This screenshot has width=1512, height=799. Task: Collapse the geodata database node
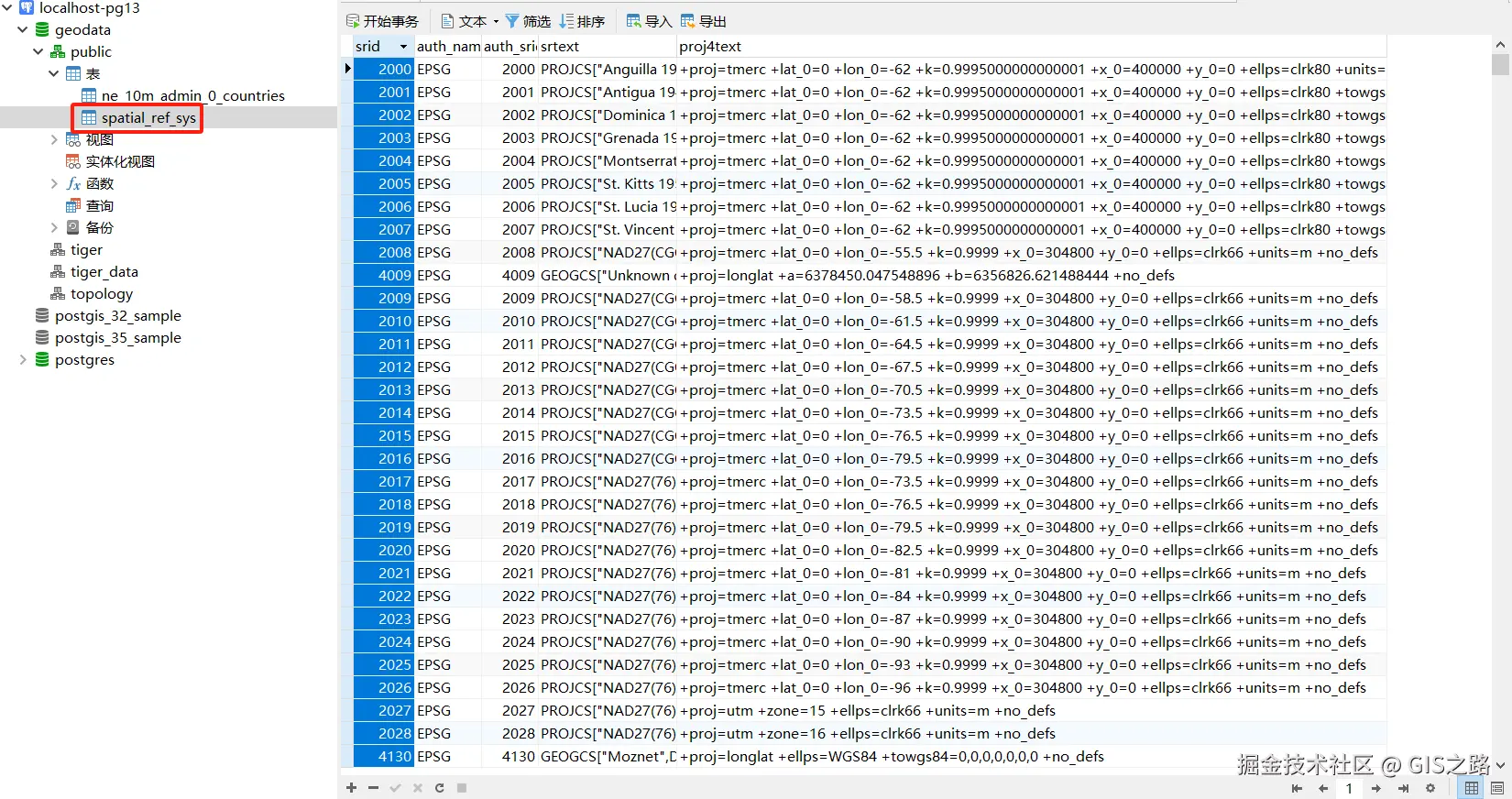(23, 29)
